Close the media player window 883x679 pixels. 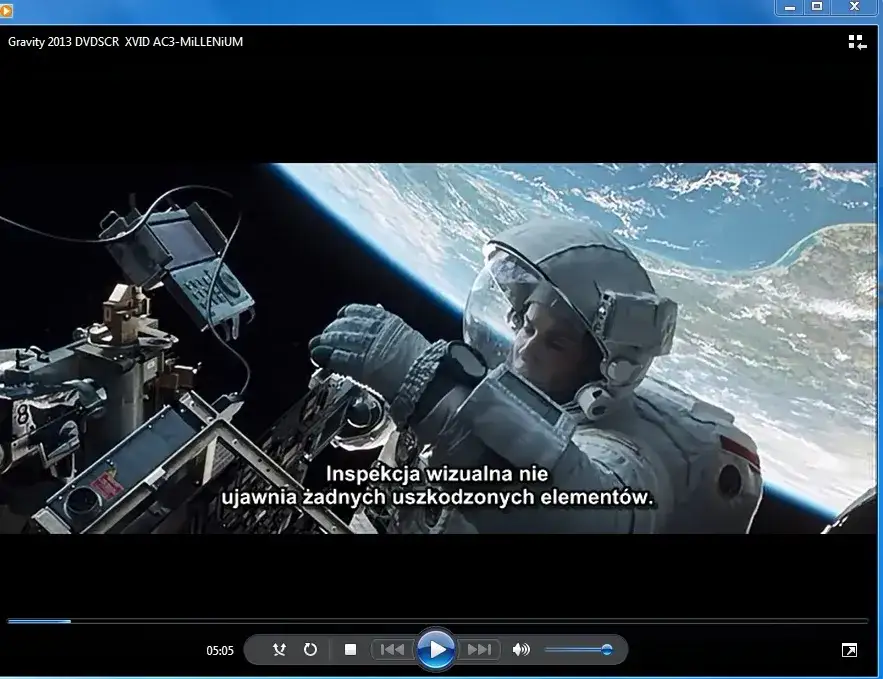coord(854,7)
